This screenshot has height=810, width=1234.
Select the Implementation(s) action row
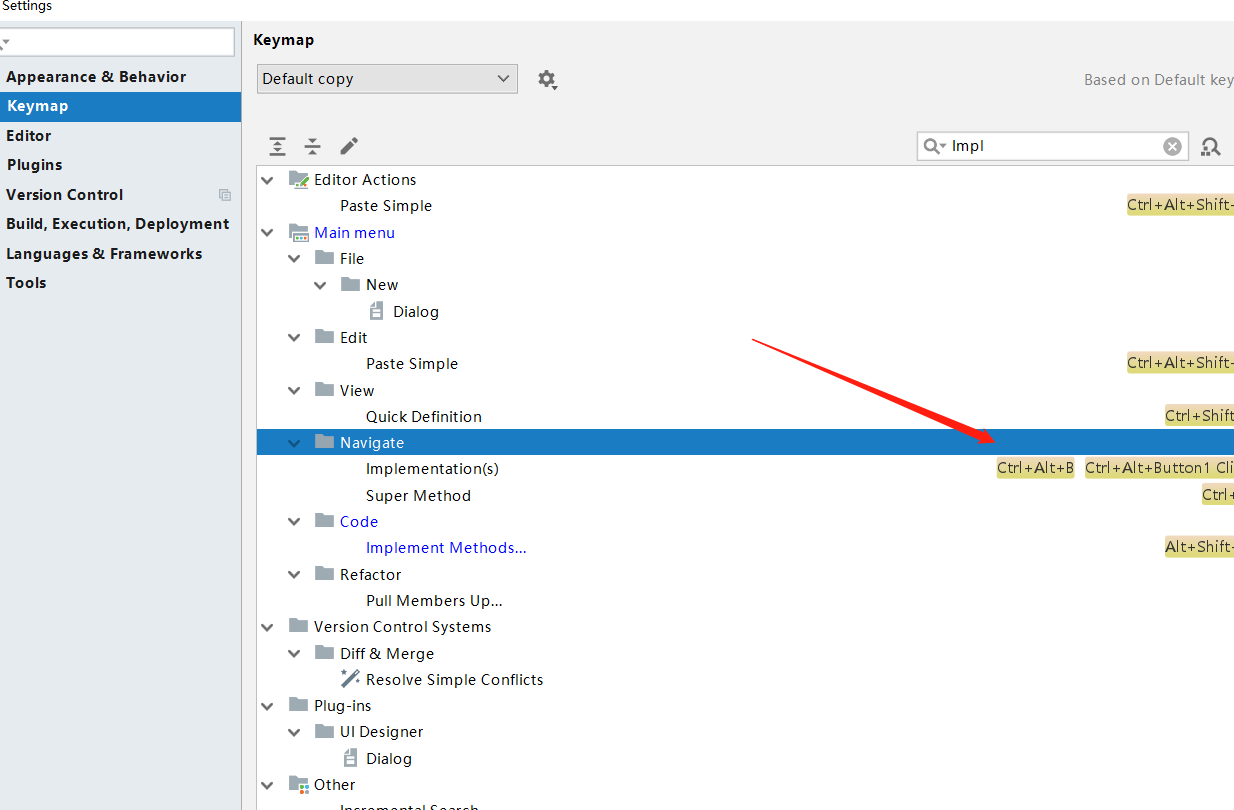pos(745,469)
